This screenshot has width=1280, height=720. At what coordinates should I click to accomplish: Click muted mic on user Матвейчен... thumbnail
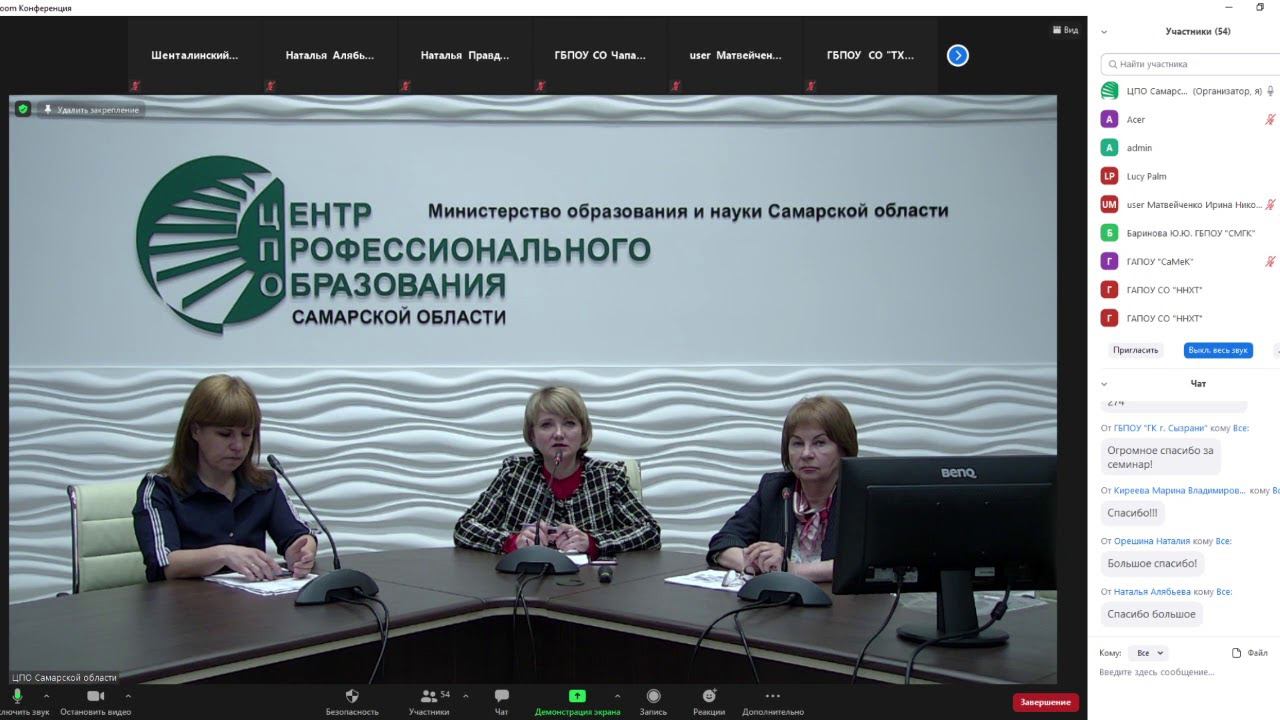pyautogui.click(x=675, y=86)
